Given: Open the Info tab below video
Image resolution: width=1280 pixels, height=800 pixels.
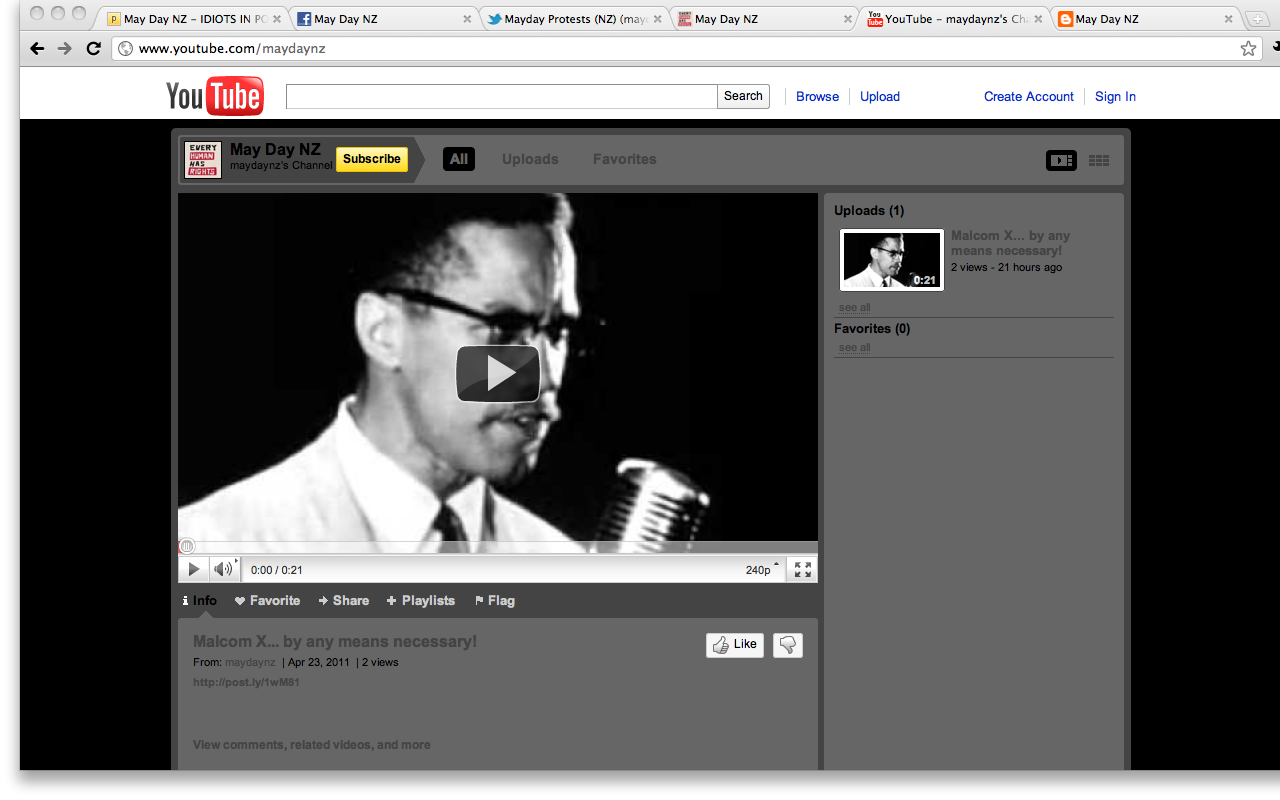Looking at the screenshot, I should tap(200, 601).
